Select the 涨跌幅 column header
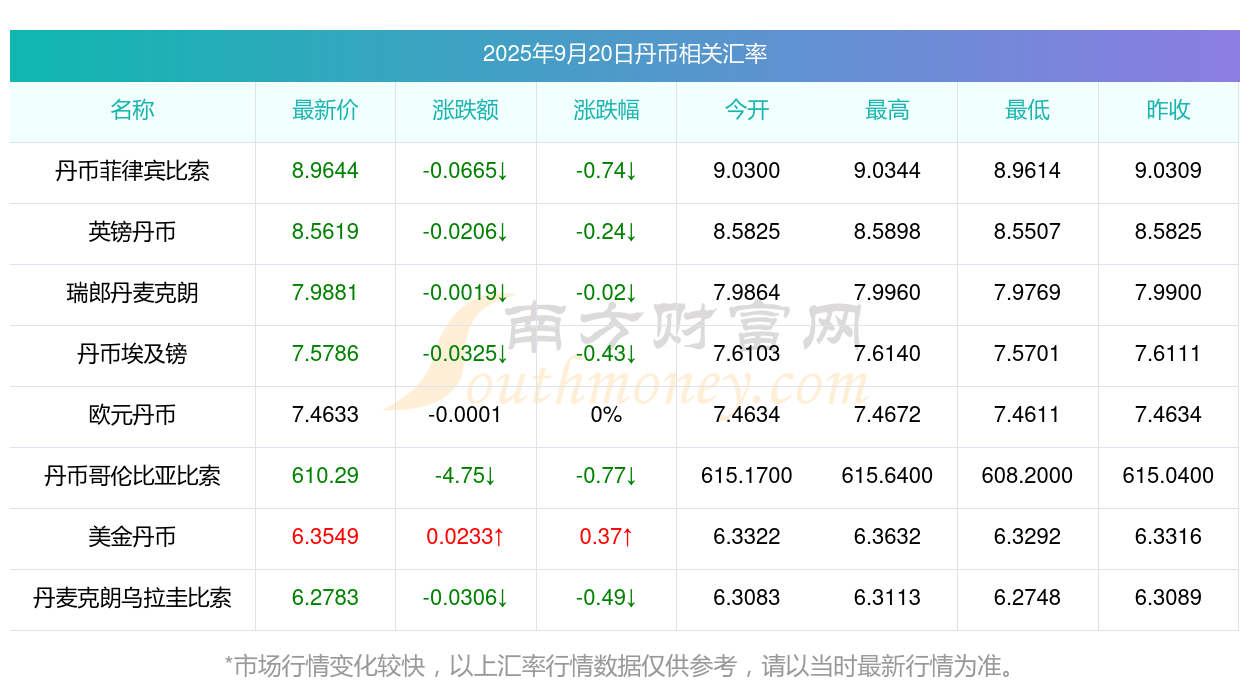This screenshot has width=1250, height=698. tap(606, 110)
